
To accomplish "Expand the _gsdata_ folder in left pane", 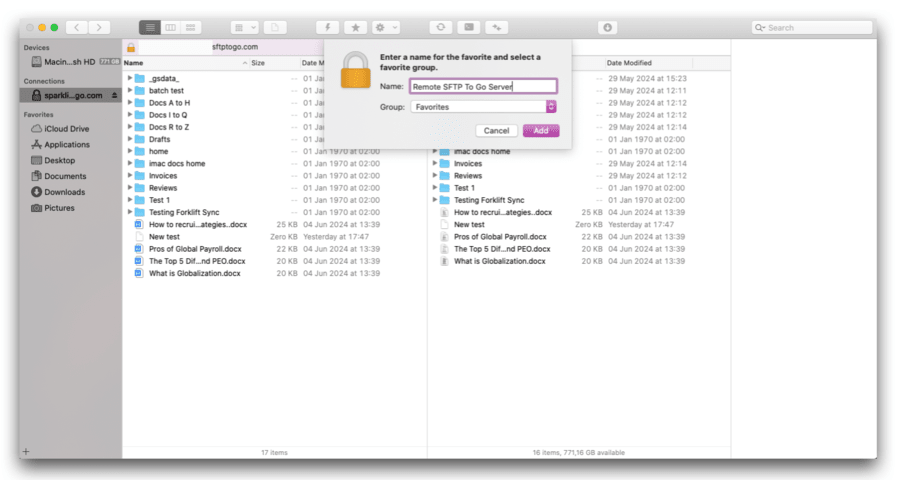I will [130, 78].
